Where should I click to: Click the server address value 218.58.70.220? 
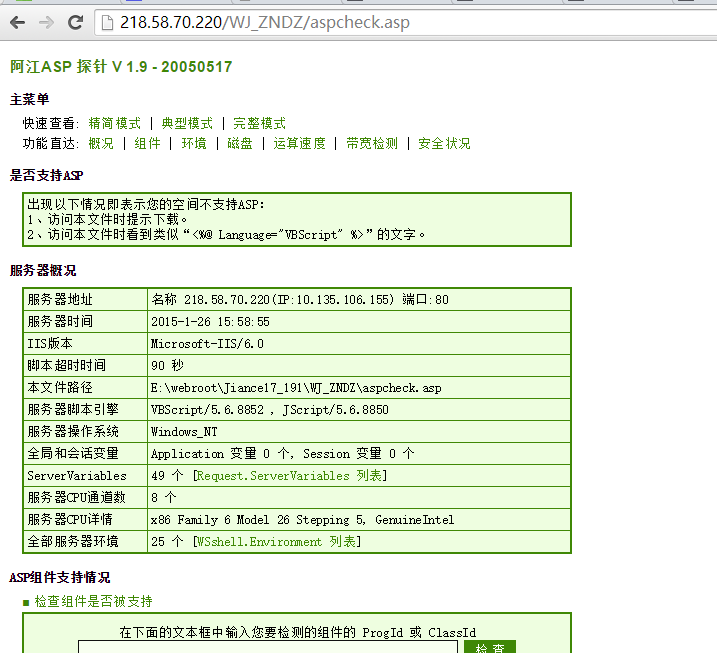point(300,300)
